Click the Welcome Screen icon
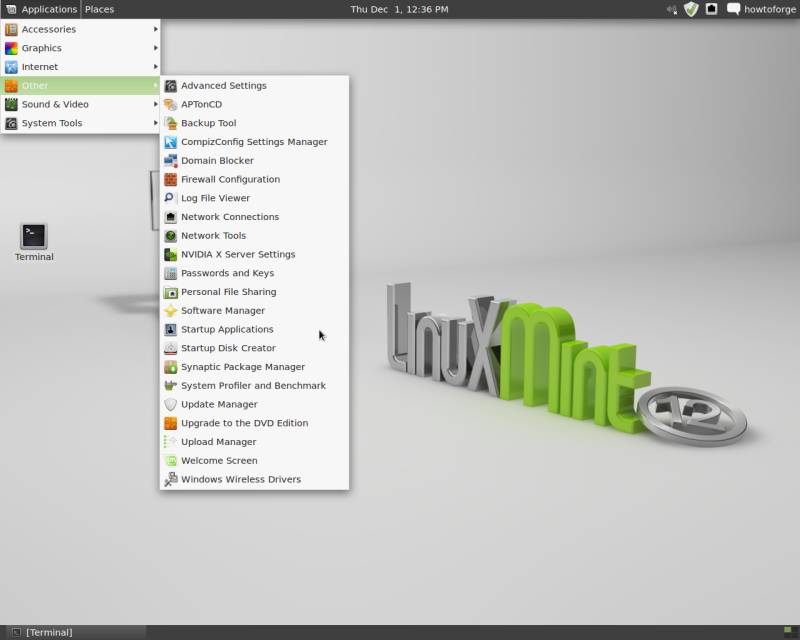The image size is (800, 640). (170, 461)
